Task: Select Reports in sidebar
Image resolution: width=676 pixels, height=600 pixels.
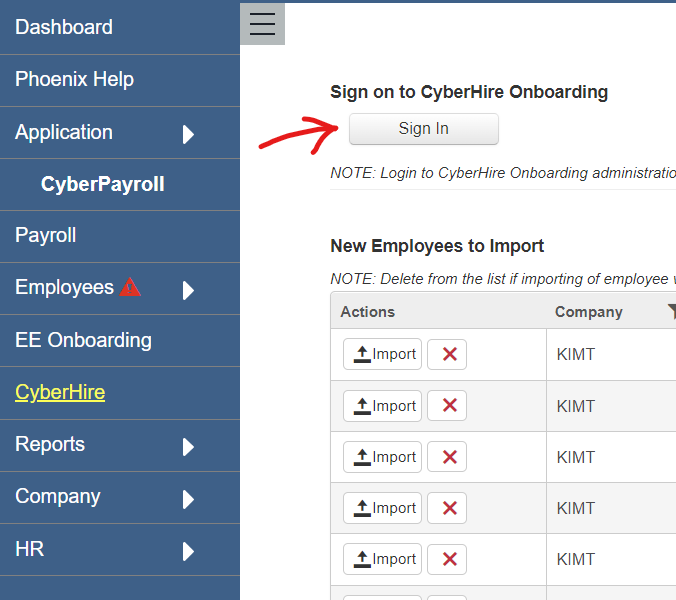Action: pos(50,444)
